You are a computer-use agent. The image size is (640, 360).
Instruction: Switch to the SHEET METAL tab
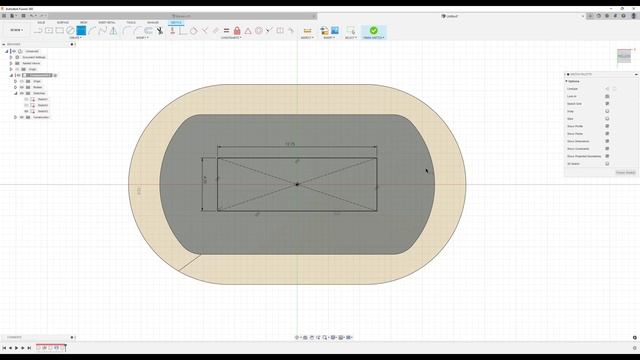107,22
